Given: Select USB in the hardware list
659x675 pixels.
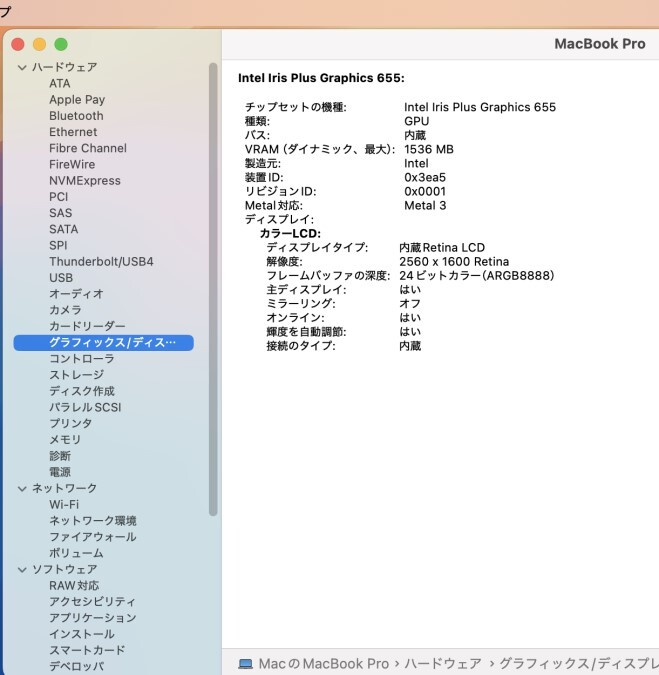Looking at the screenshot, I should click(61, 278).
